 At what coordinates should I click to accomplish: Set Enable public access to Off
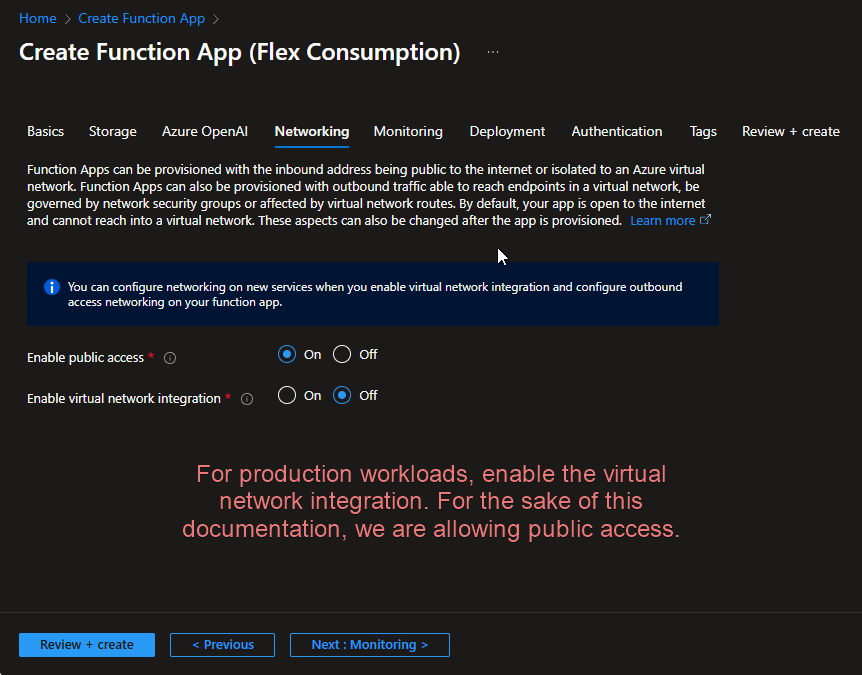tap(343, 354)
